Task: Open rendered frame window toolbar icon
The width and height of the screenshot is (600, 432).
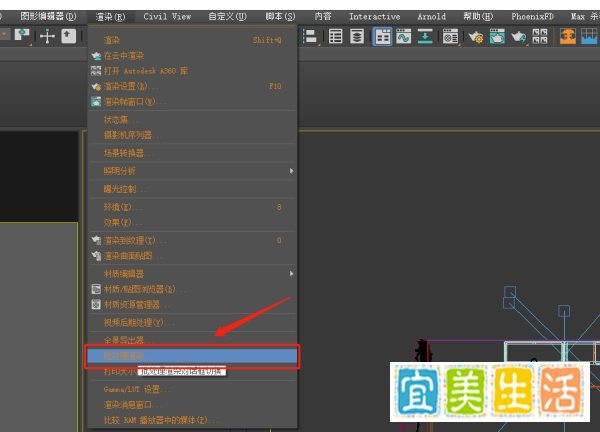Action: pos(497,36)
